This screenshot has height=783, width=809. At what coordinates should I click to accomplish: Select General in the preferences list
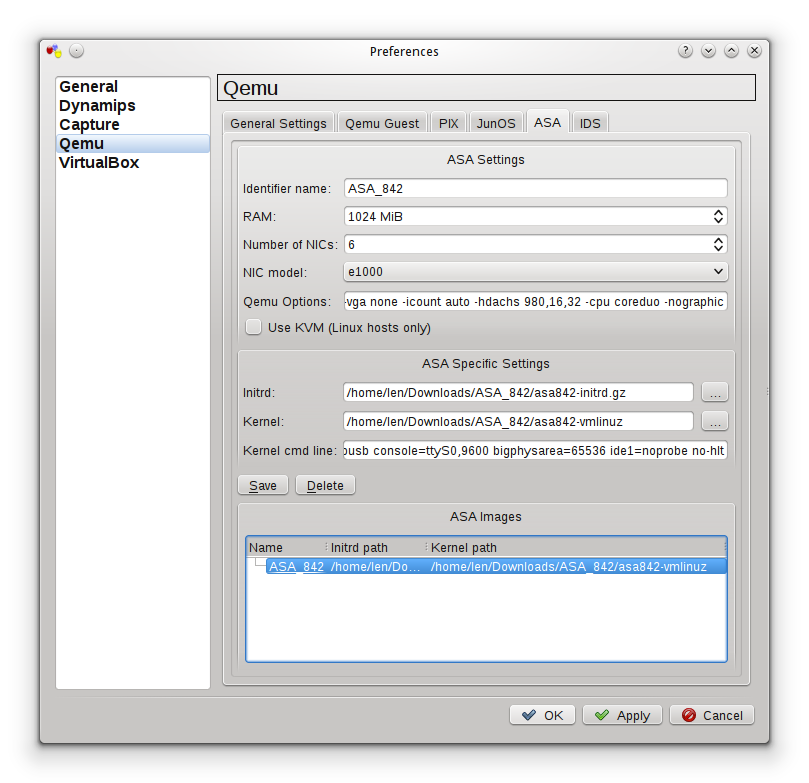pos(133,87)
